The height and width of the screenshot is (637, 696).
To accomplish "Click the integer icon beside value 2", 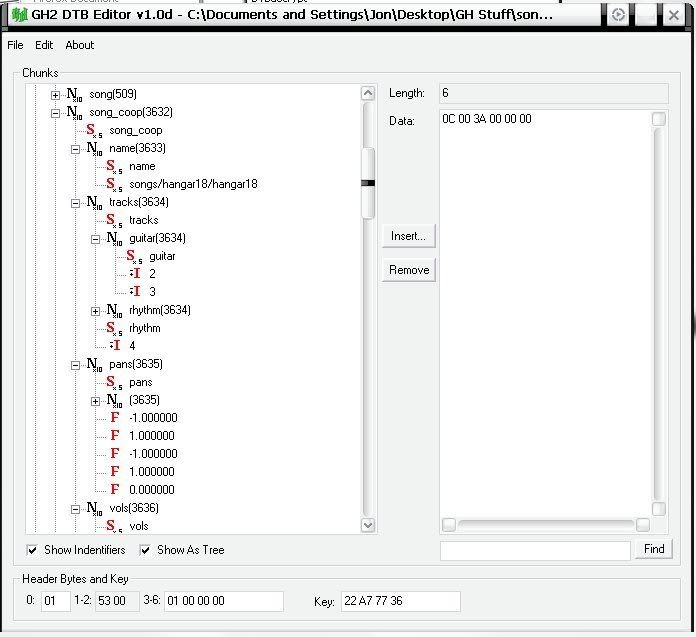I will [x=135, y=274].
